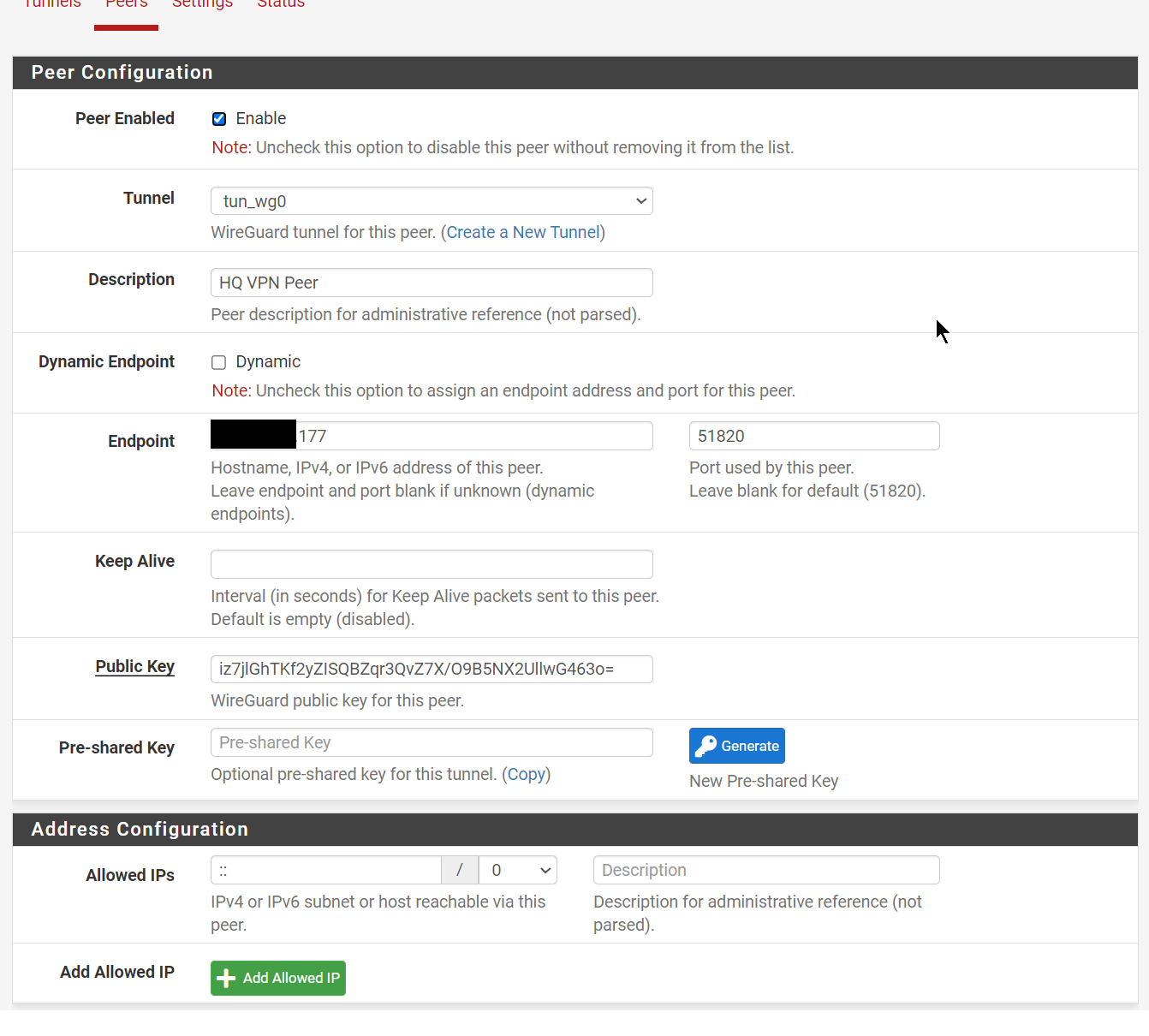This screenshot has height=1036, width=1149.
Task: Switch to the Settings tab
Action: (202, 4)
